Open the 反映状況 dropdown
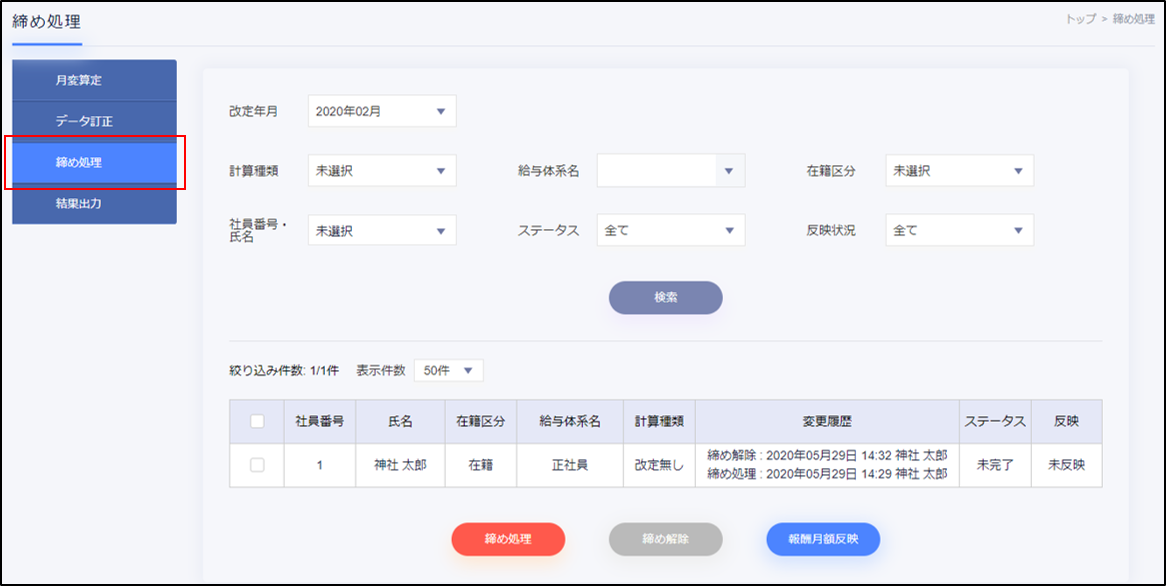Screen dimensions: 1166x586 [x=959, y=230]
